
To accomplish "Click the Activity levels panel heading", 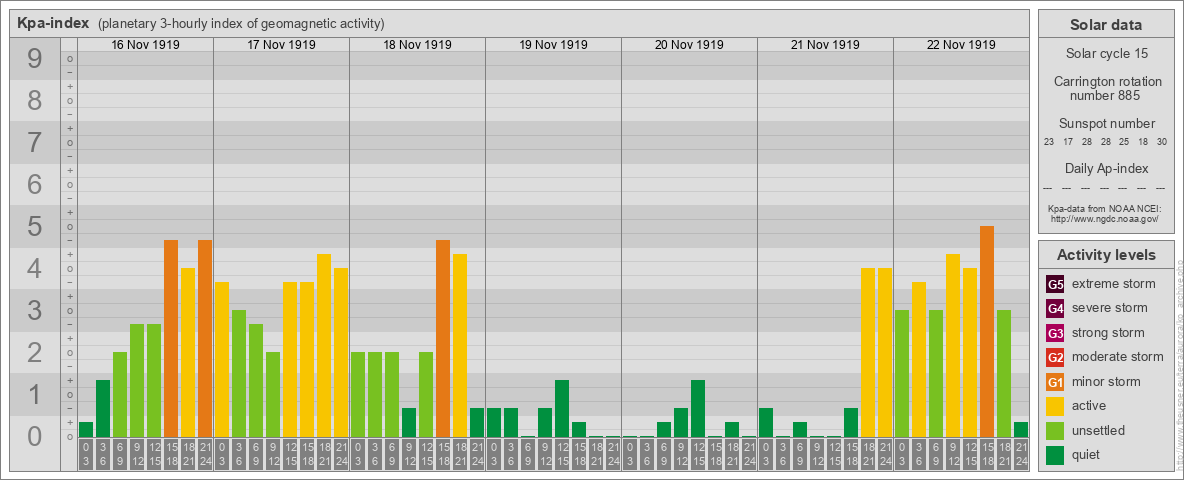I will pyautogui.click(x=1105, y=255).
